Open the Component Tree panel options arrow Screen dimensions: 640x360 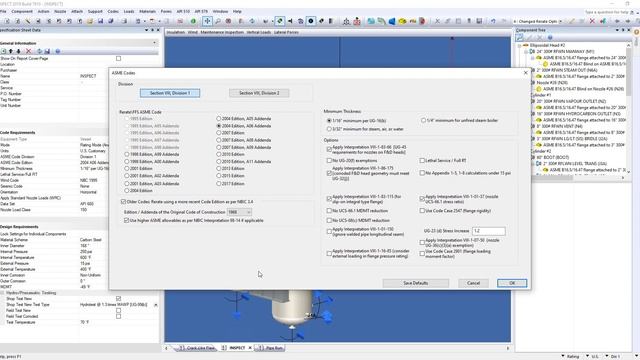617,30
